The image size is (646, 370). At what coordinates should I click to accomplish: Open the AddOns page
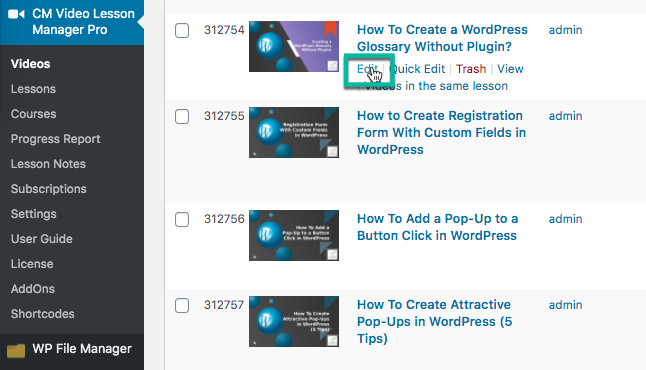33,289
